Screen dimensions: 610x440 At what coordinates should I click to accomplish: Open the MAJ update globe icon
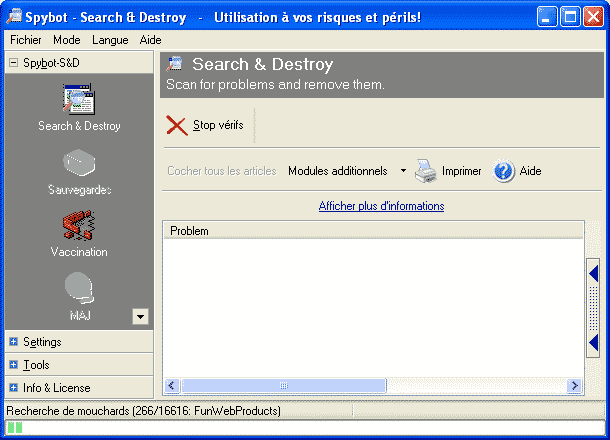point(79,288)
